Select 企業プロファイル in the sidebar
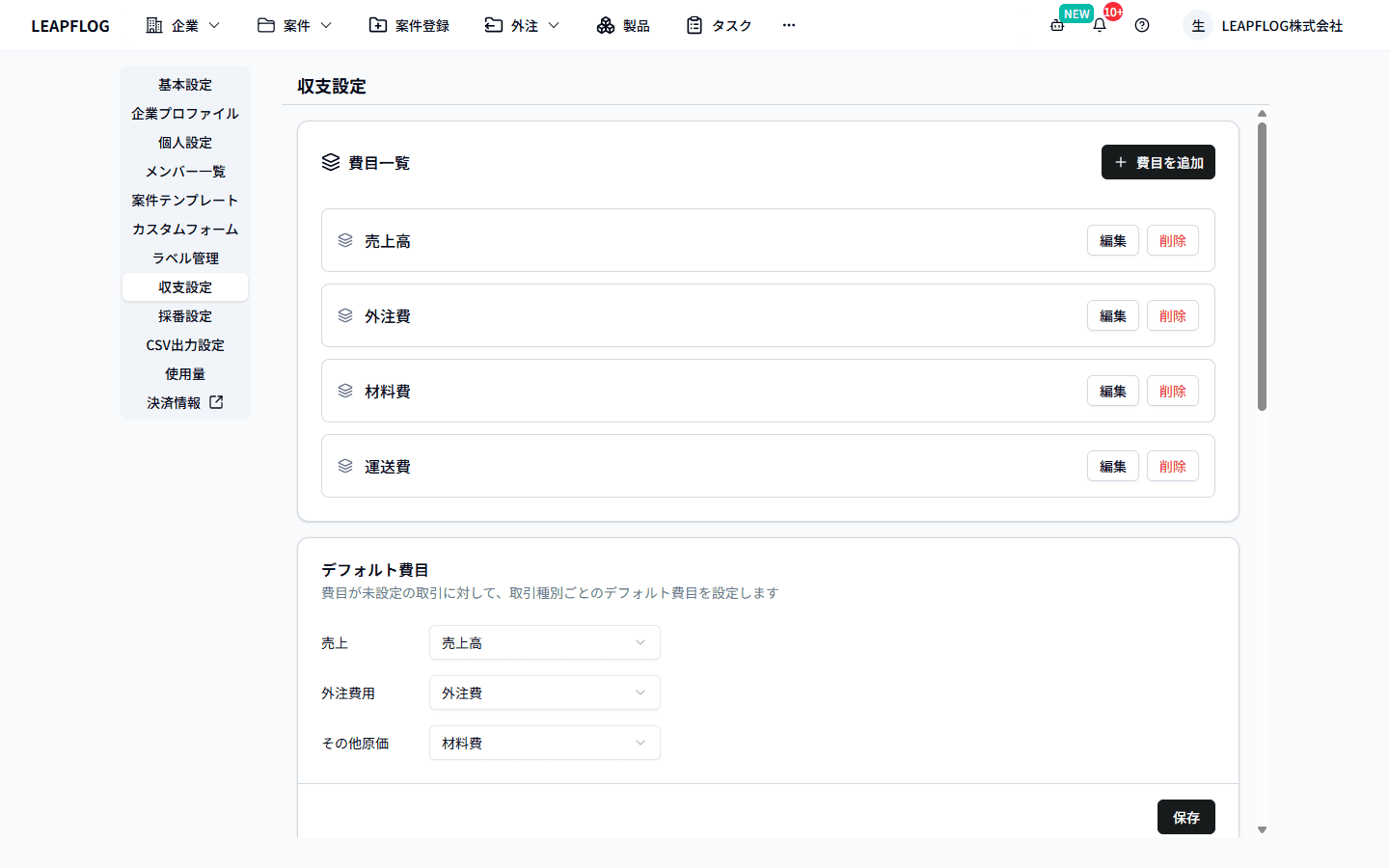This screenshot has height=868, width=1389. (x=185, y=114)
